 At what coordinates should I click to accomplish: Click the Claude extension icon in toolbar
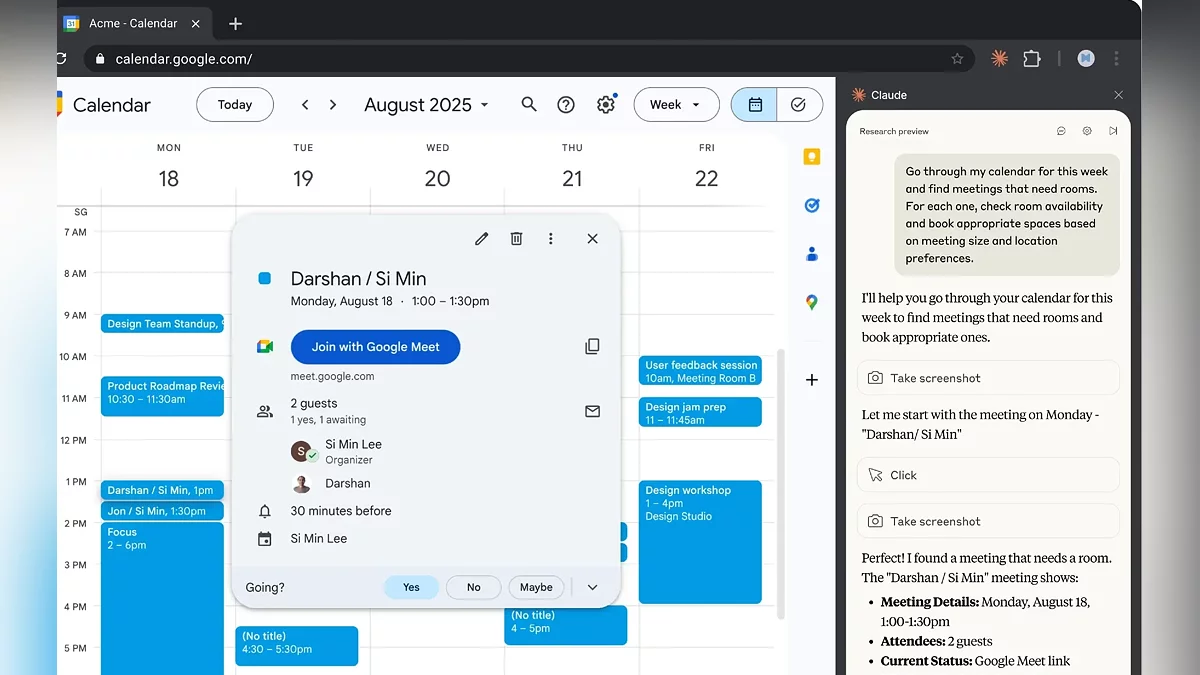point(998,59)
